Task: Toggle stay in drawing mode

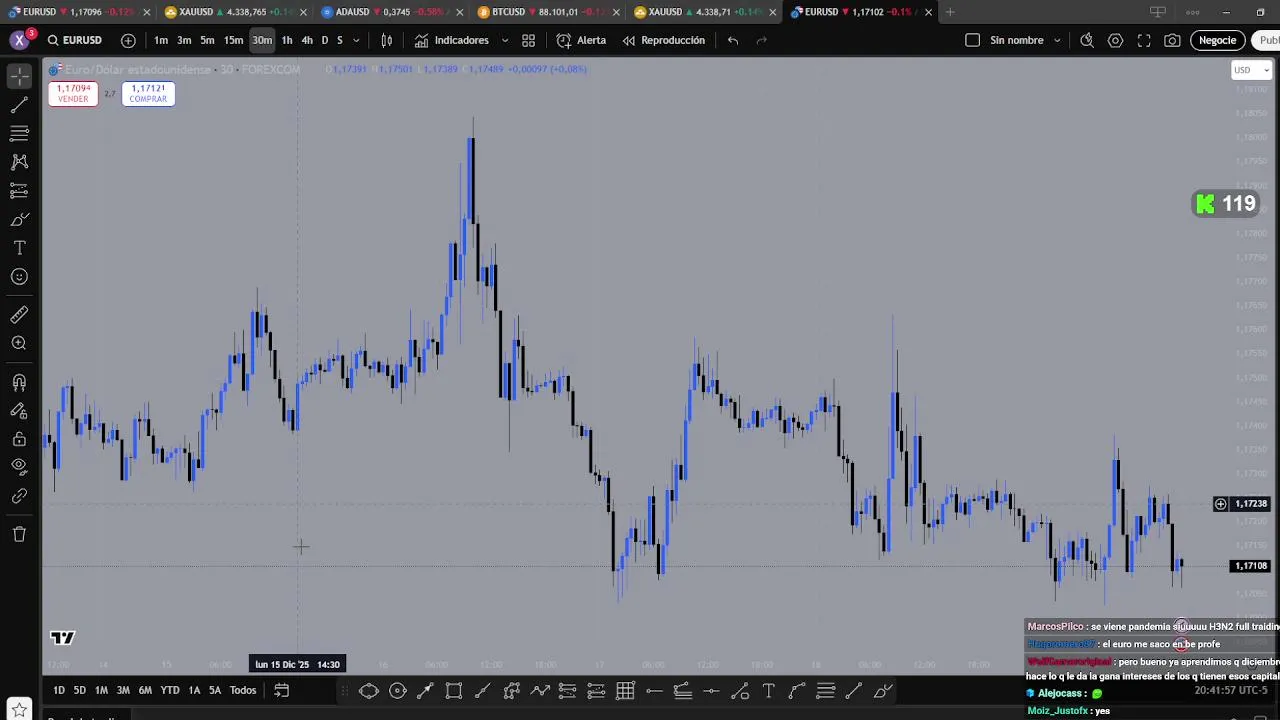Action: pos(19,411)
